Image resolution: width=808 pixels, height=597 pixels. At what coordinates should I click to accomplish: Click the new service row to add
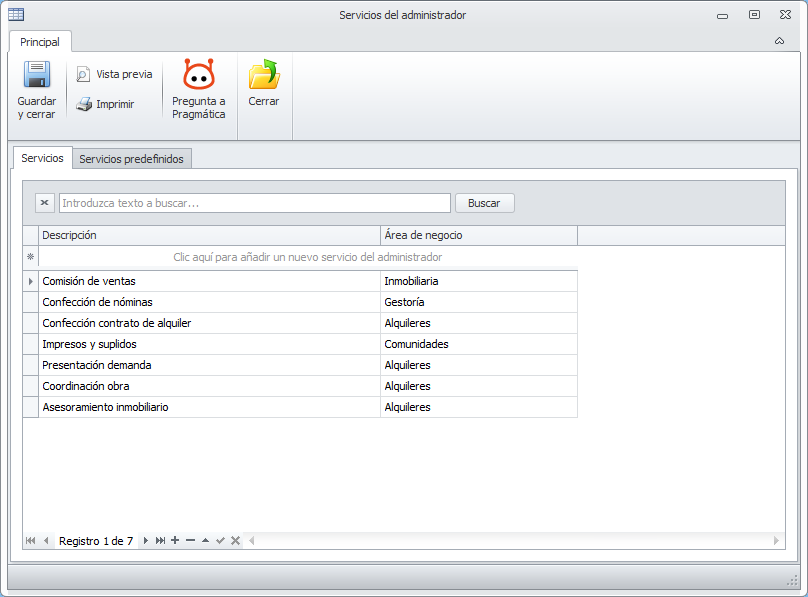click(x=308, y=257)
